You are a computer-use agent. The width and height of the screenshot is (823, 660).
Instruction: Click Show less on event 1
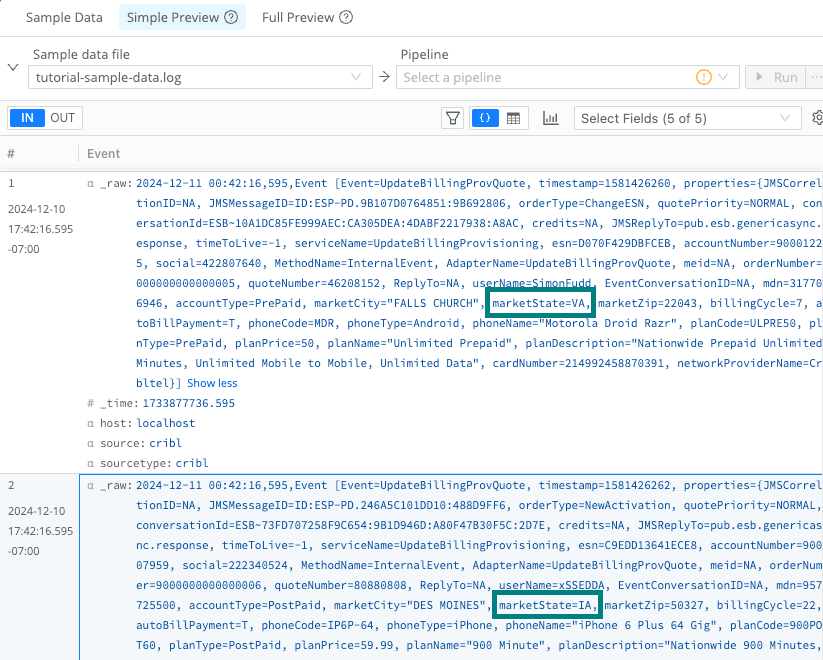212,383
